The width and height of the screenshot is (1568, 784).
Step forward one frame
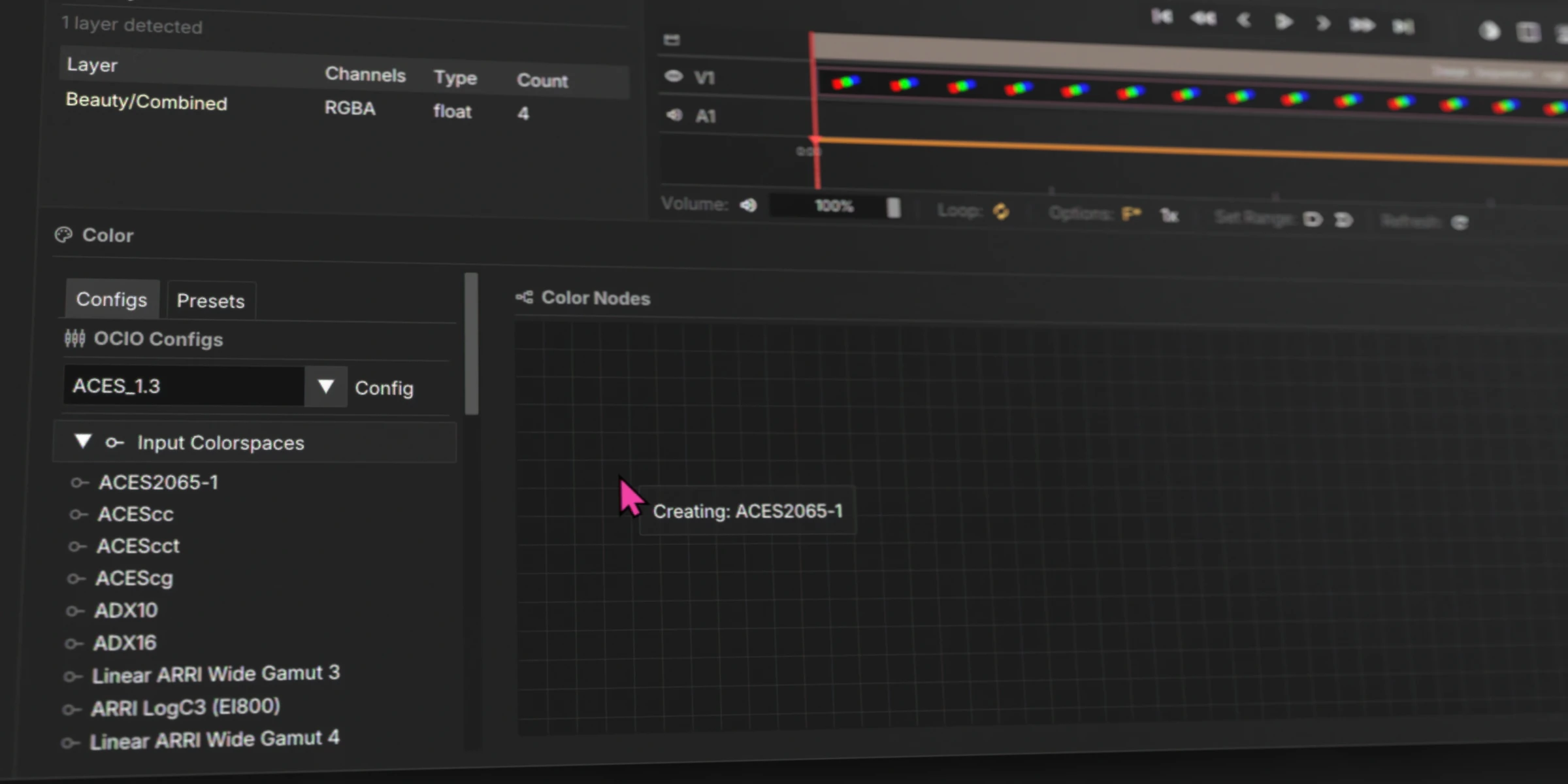pyautogui.click(x=1322, y=24)
